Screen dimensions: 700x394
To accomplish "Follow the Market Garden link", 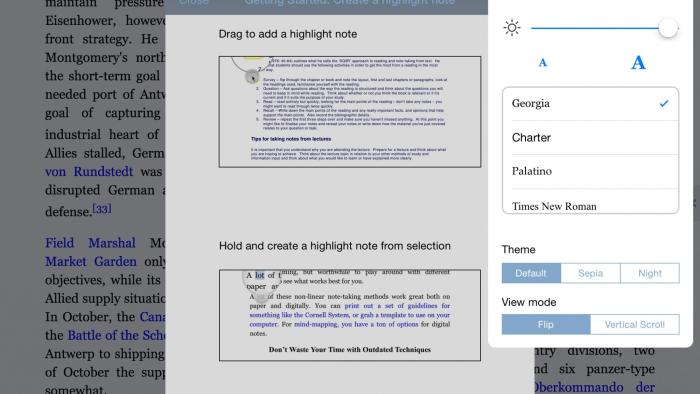I will [91, 261].
